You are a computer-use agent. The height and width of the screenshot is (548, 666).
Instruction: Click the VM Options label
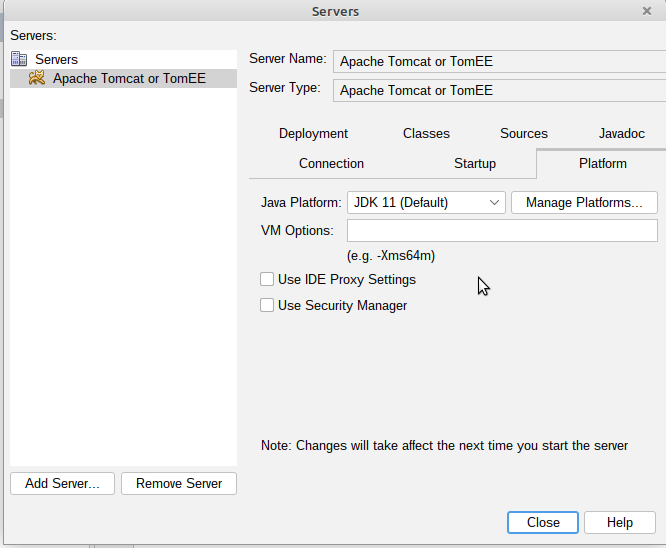click(x=297, y=231)
